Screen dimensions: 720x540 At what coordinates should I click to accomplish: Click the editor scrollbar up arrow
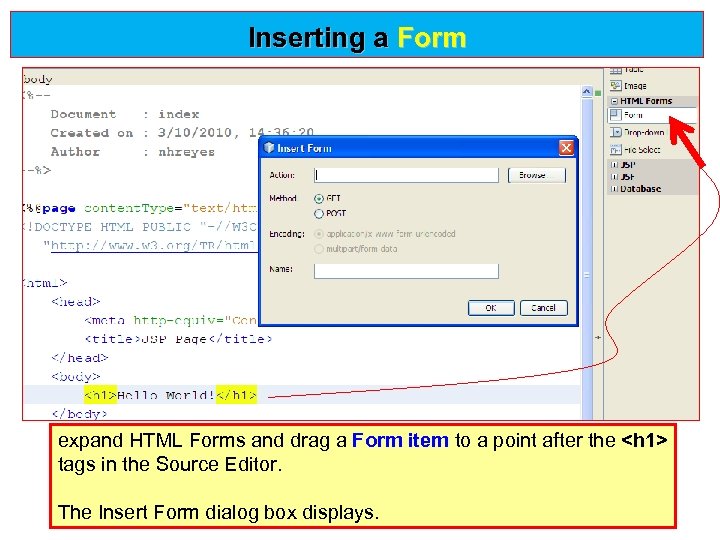587,92
